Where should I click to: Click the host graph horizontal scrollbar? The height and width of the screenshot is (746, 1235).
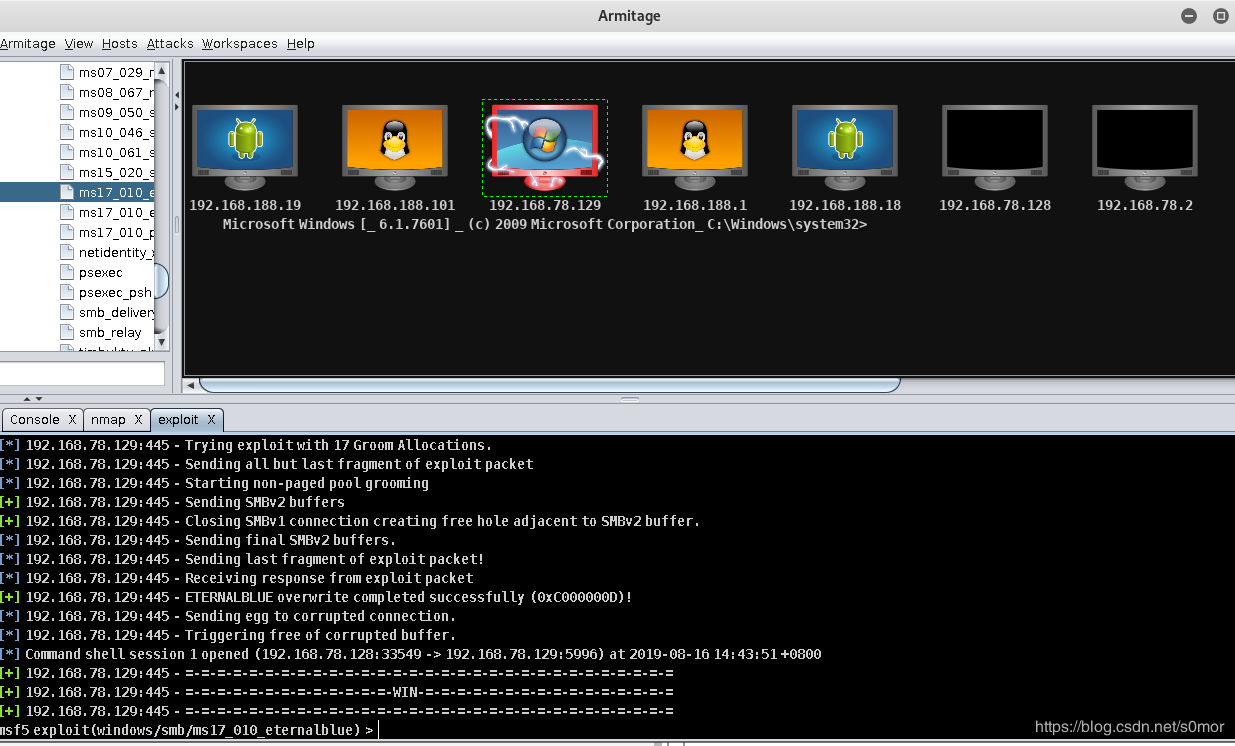point(549,384)
